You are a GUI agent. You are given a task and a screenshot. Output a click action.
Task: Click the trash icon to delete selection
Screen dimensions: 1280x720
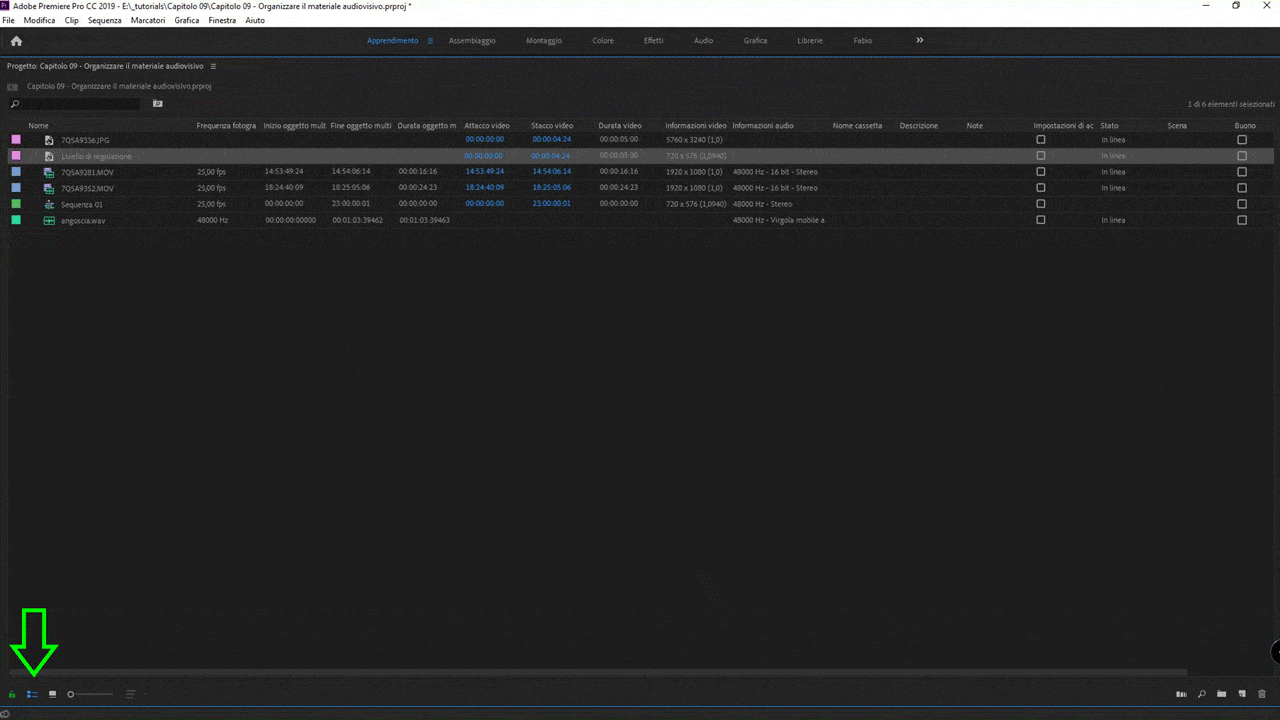1262,694
